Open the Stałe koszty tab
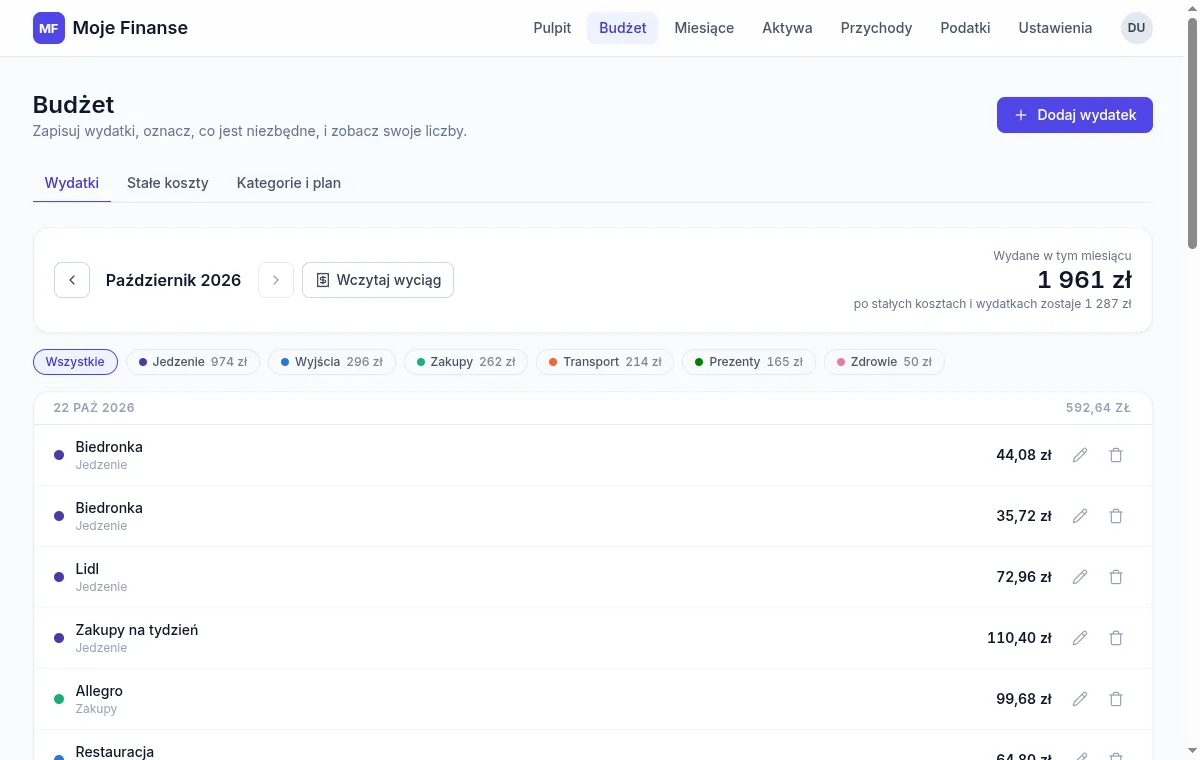This screenshot has width=1200, height=760. (168, 183)
